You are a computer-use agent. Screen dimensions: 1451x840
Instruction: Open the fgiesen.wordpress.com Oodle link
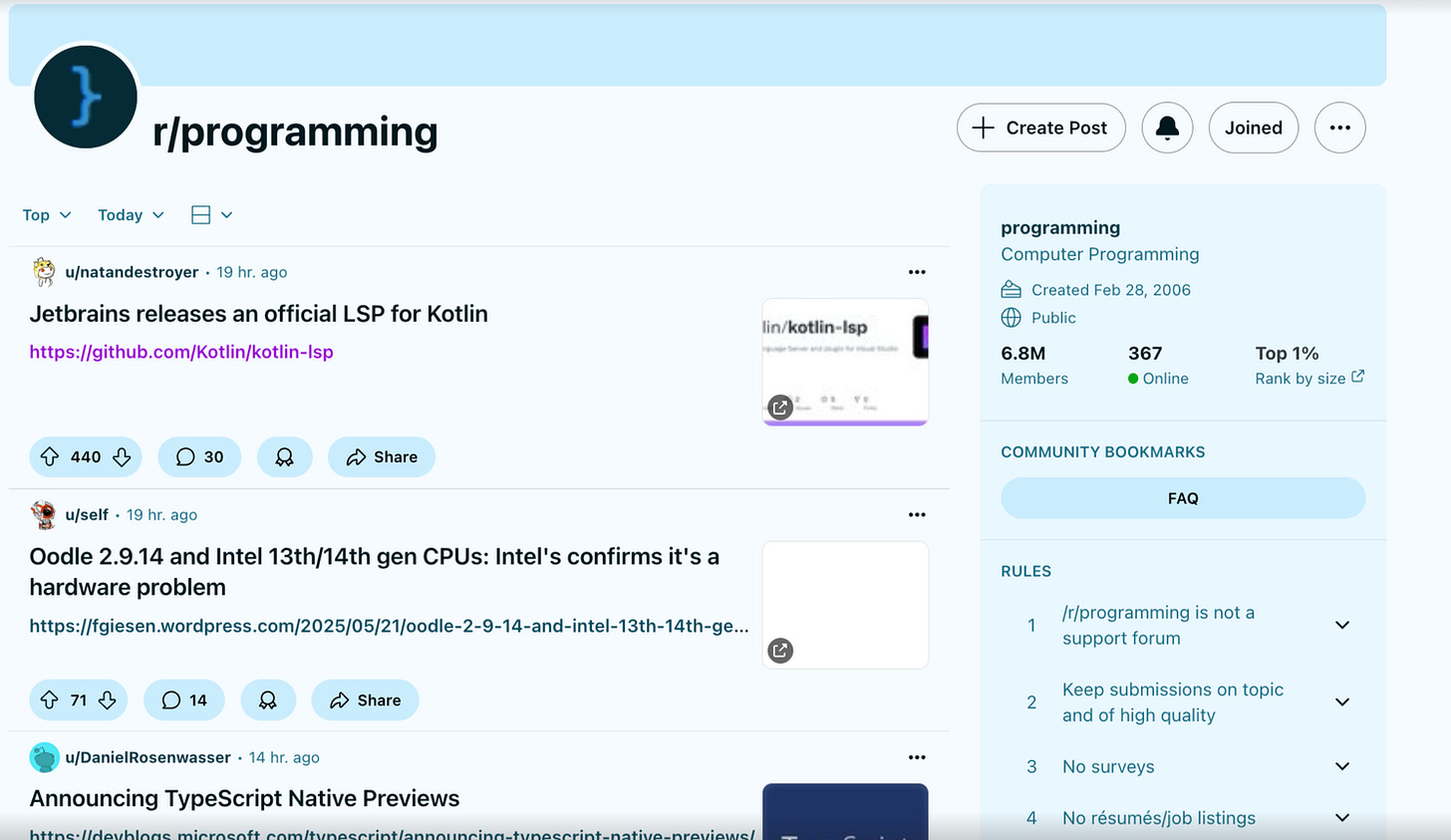click(389, 626)
